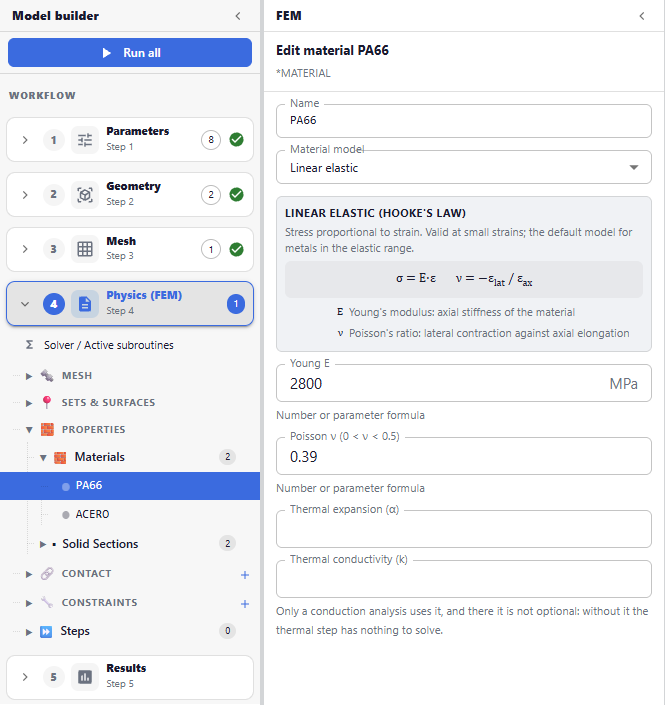The height and width of the screenshot is (705, 665).
Task: Expand the MESH tree node
Action: pos(29,376)
